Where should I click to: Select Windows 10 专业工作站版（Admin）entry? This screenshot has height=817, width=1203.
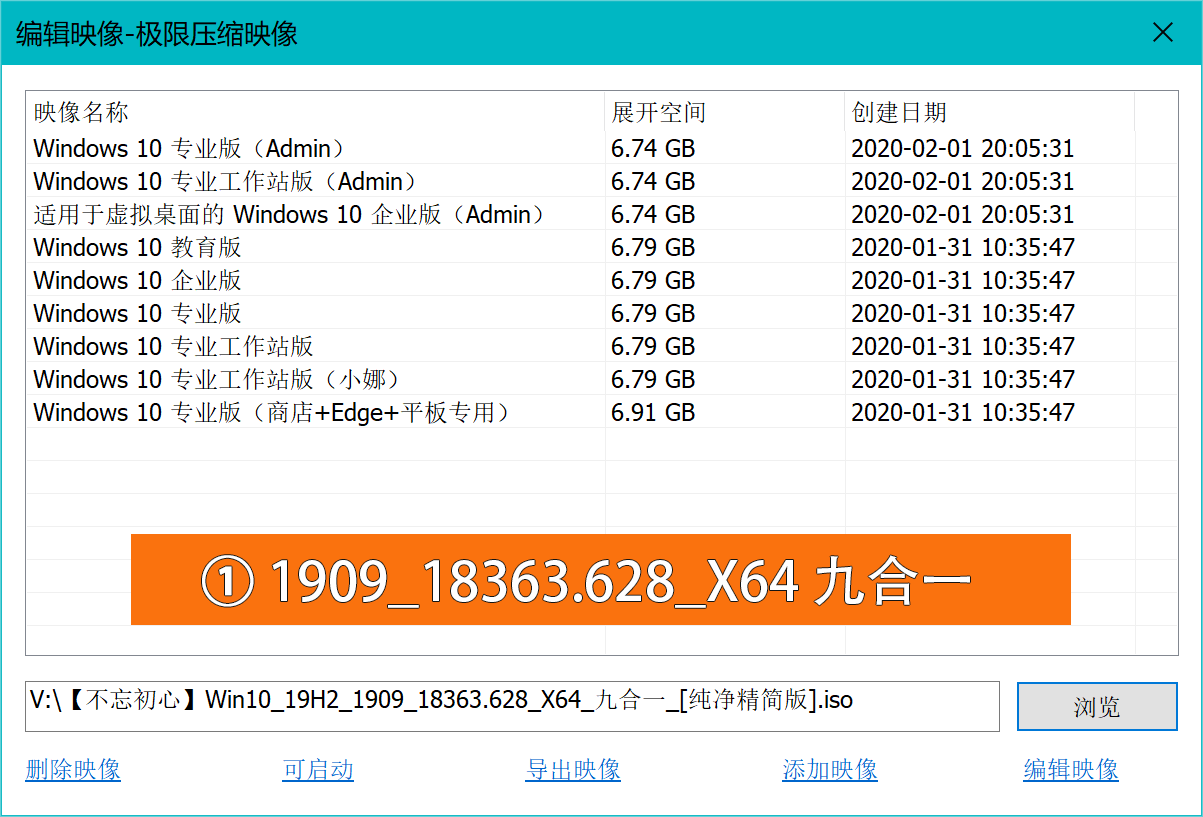(225, 182)
